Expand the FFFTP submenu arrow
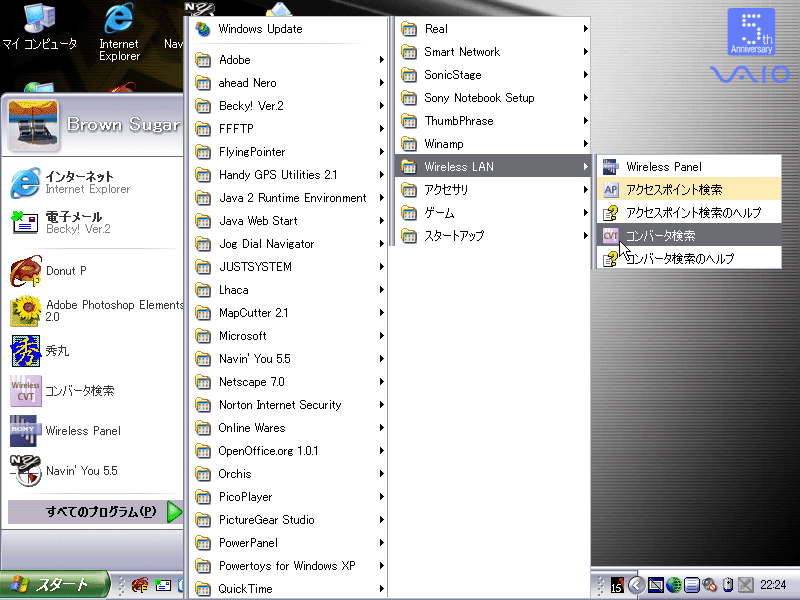 (382, 129)
